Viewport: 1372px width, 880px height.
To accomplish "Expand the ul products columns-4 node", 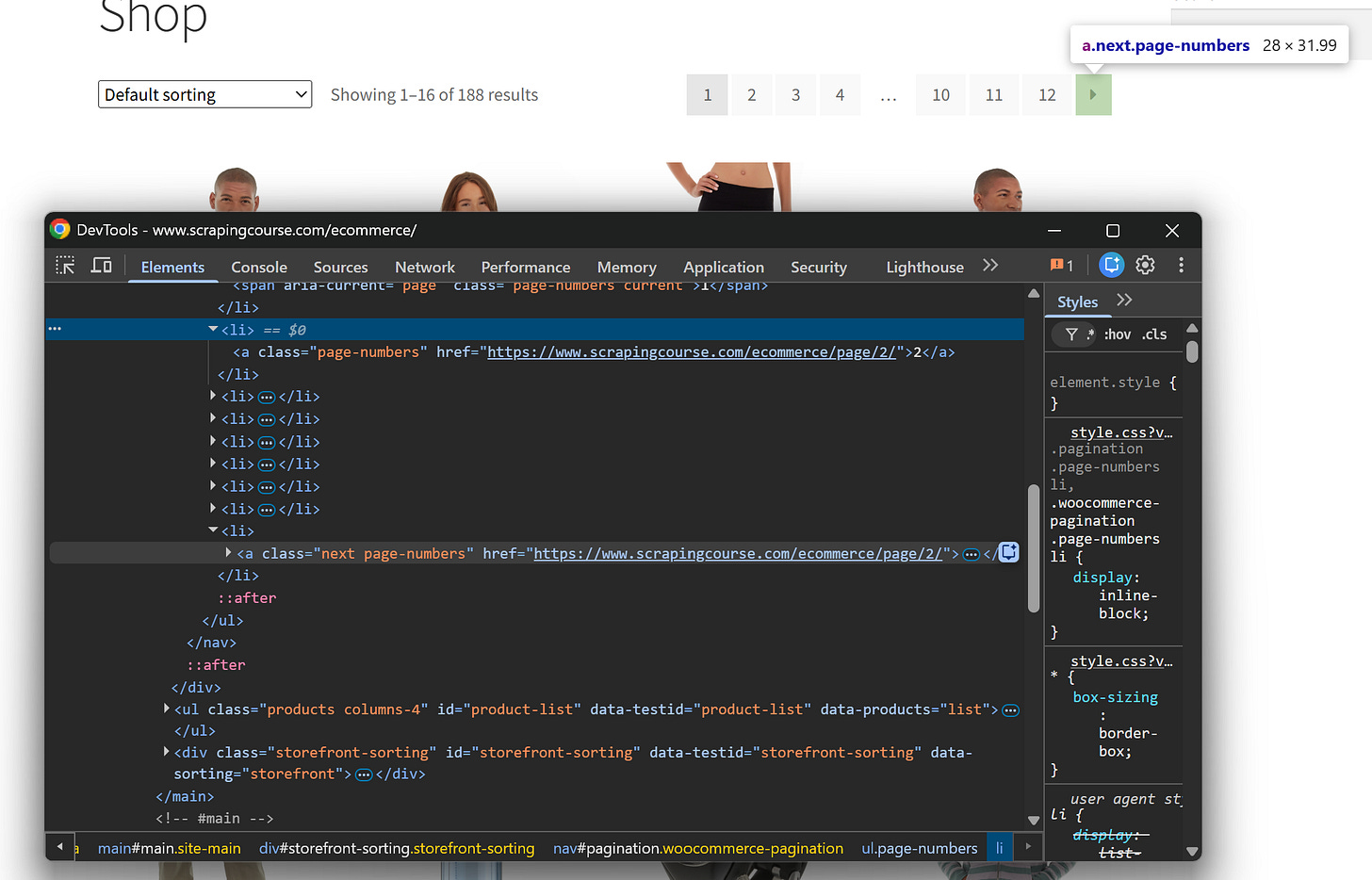I will pyautogui.click(x=167, y=708).
